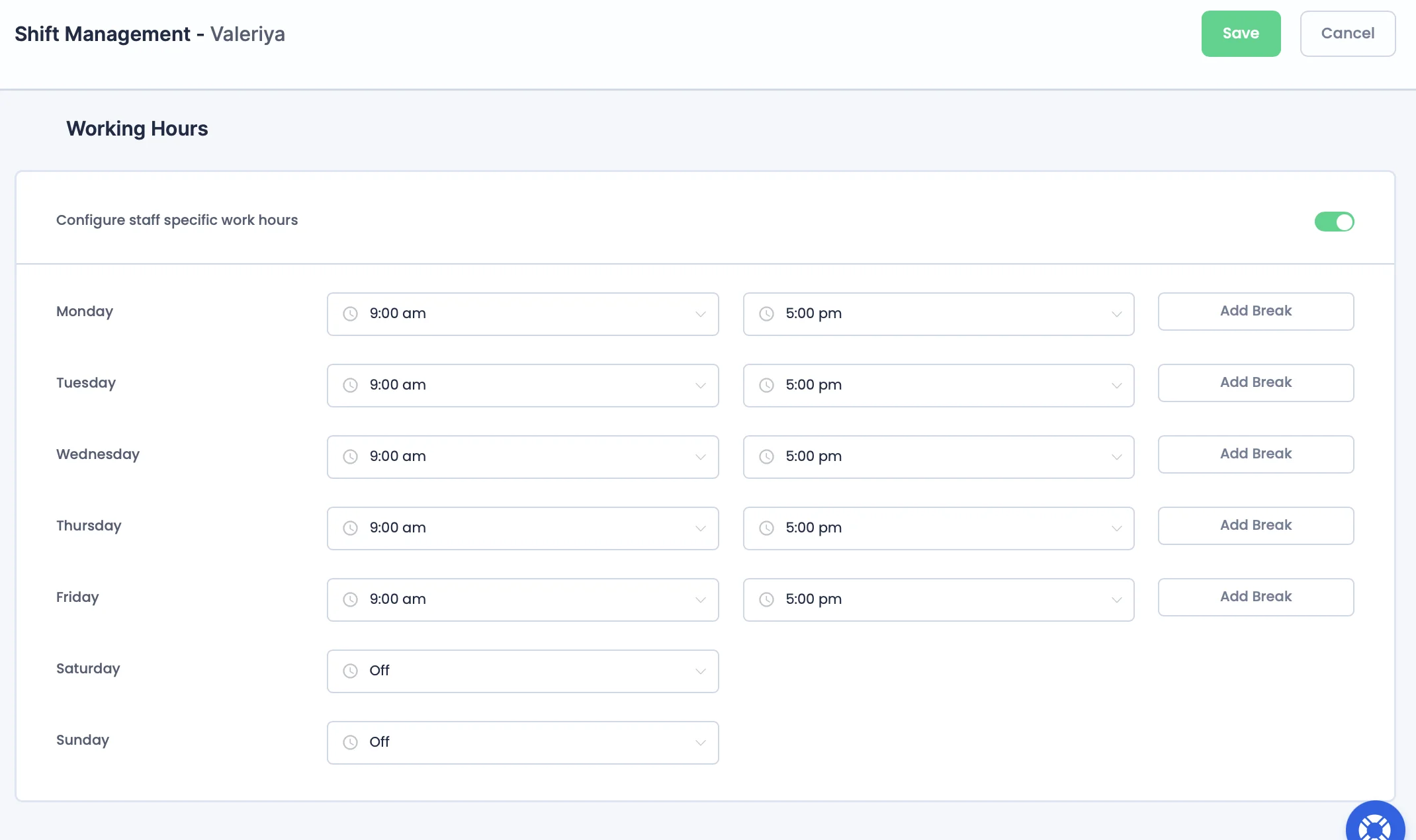Click the clock icon in Monday start time
The image size is (1416, 840).
[x=350, y=314]
